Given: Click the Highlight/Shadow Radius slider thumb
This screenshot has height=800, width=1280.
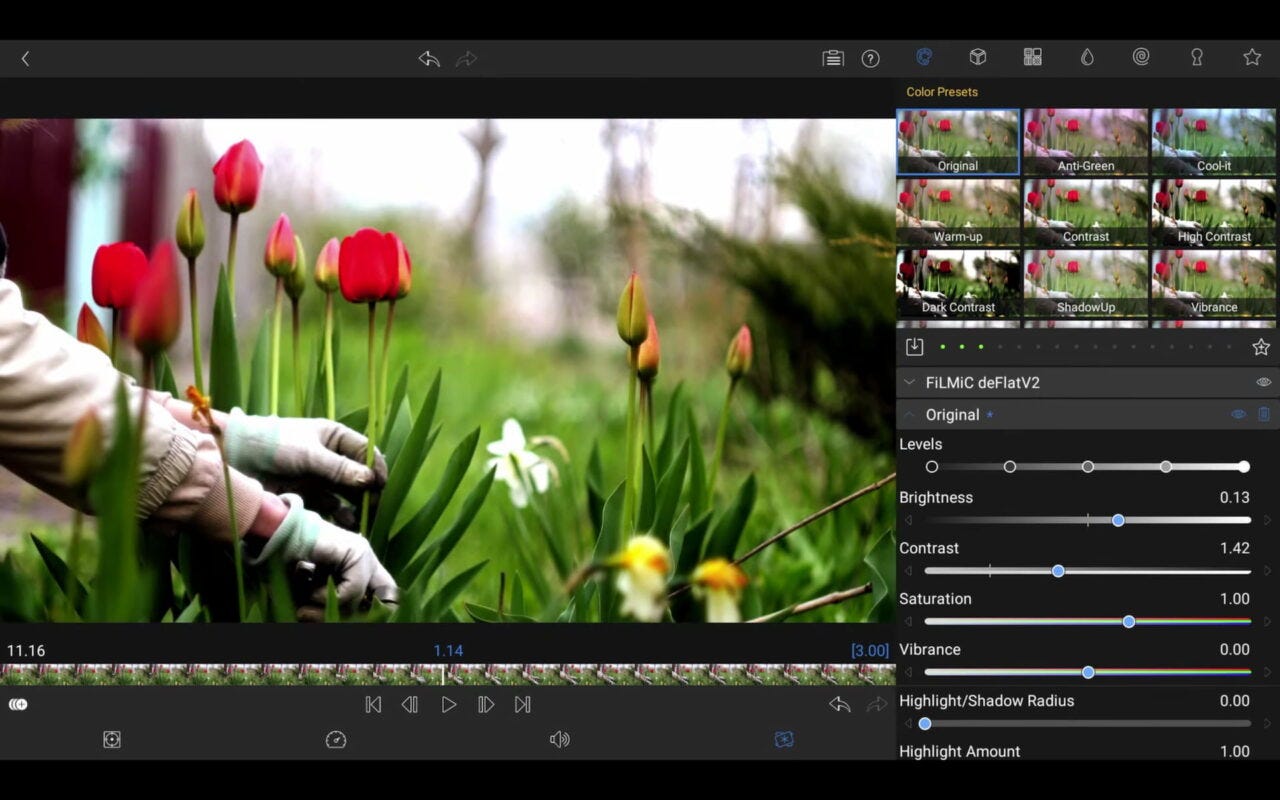Looking at the screenshot, I should [925, 723].
